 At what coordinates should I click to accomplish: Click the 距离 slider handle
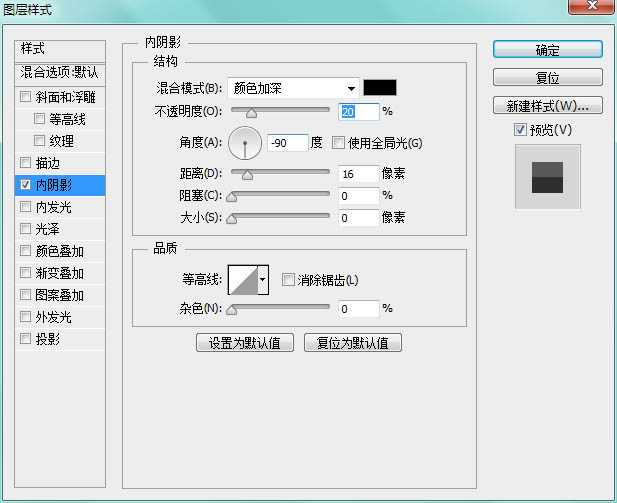(x=248, y=174)
